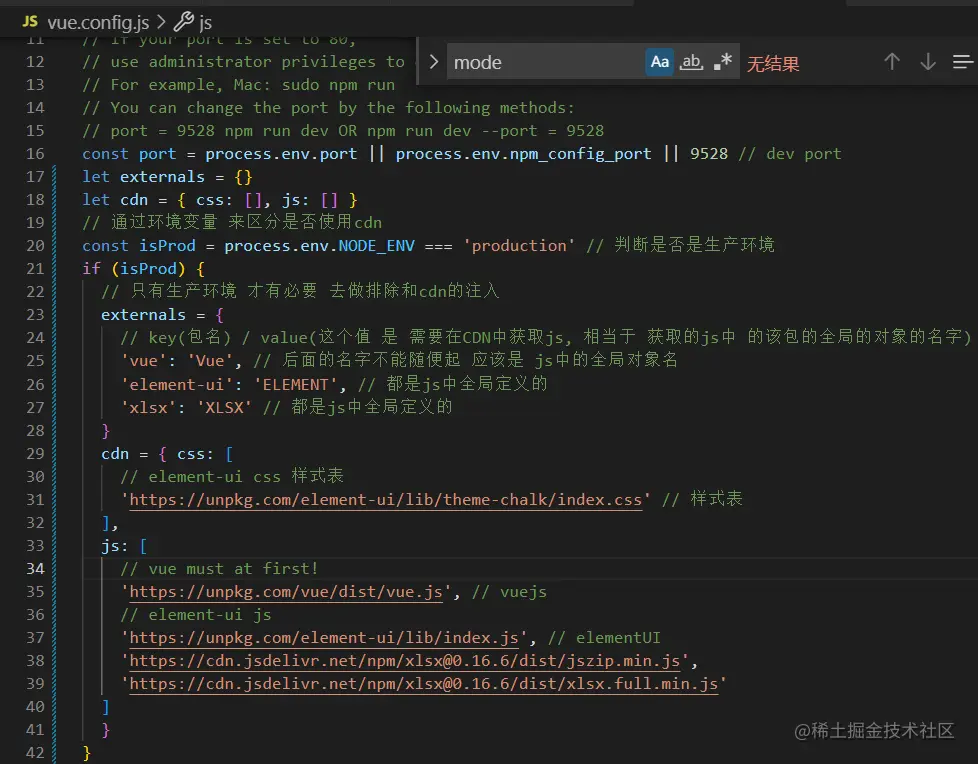
Task: Toggle whole word matching (ab)
Action: pos(691,61)
